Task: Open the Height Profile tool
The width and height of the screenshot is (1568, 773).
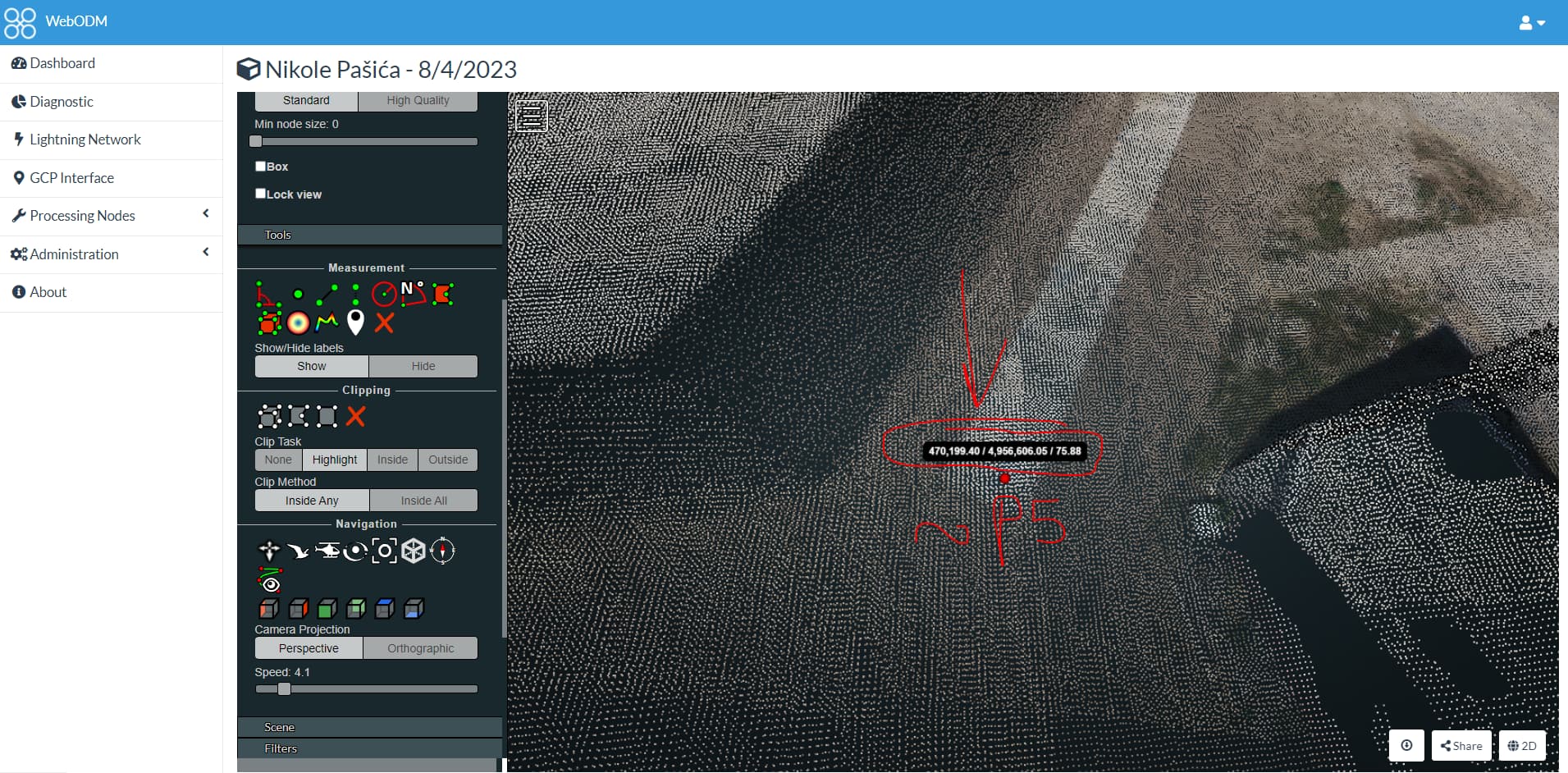Action: coord(326,322)
